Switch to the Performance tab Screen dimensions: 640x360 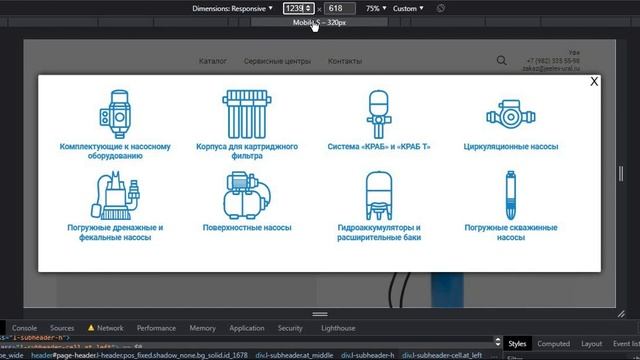(x=156, y=328)
